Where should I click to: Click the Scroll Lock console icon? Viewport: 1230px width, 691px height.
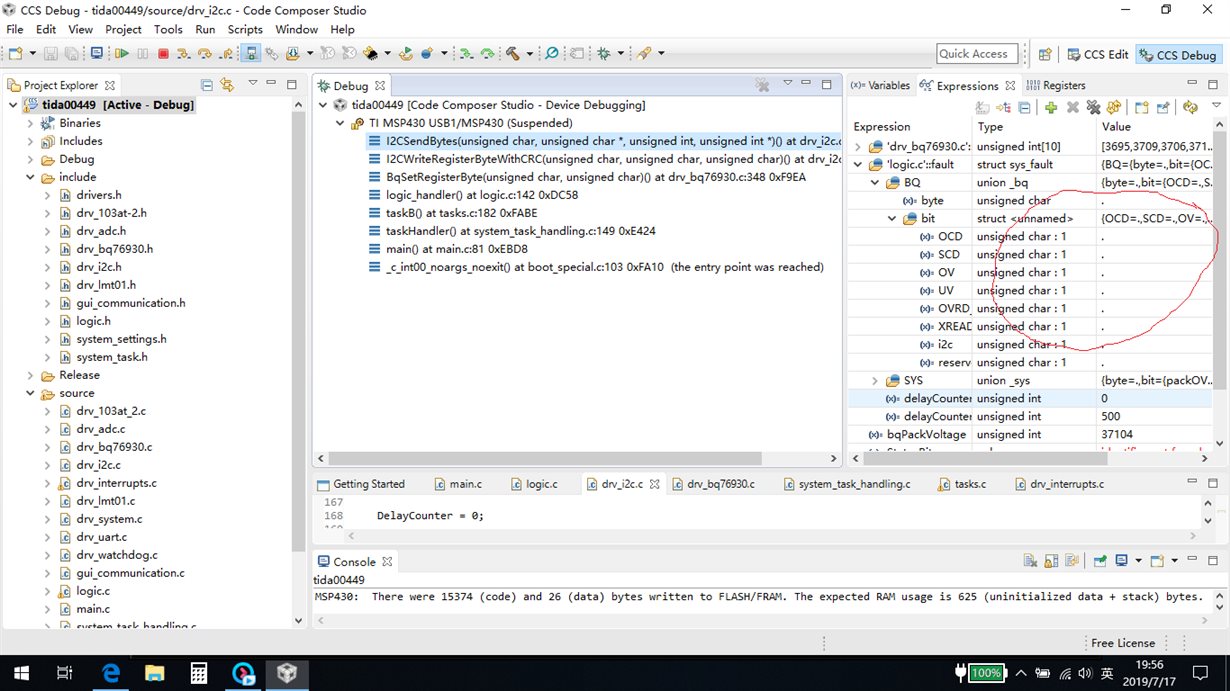point(1051,561)
